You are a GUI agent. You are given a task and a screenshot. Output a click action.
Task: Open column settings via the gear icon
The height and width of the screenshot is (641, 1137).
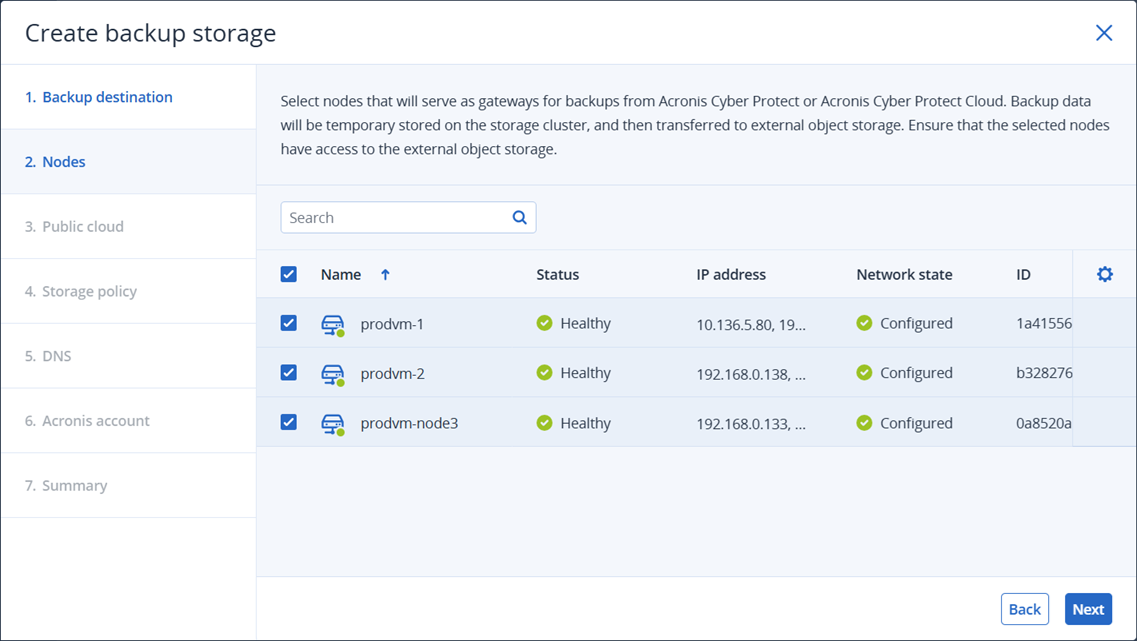click(1103, 273)
